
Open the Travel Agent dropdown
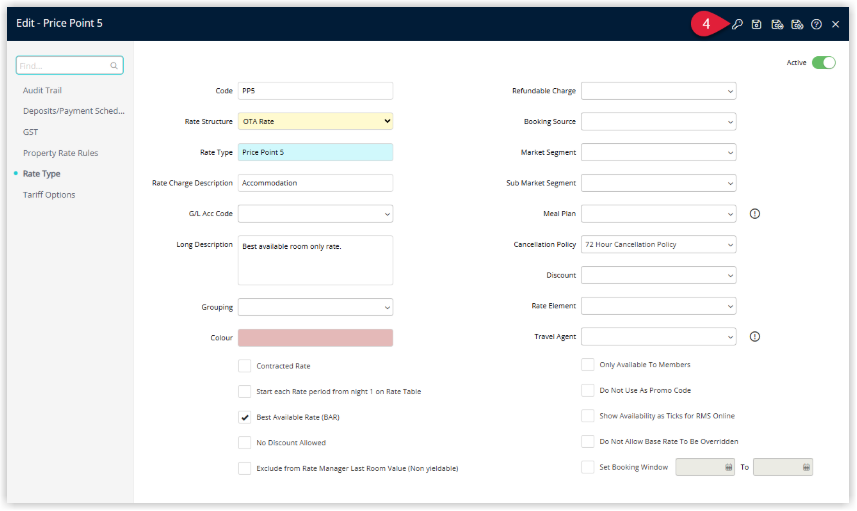(659, 337)
